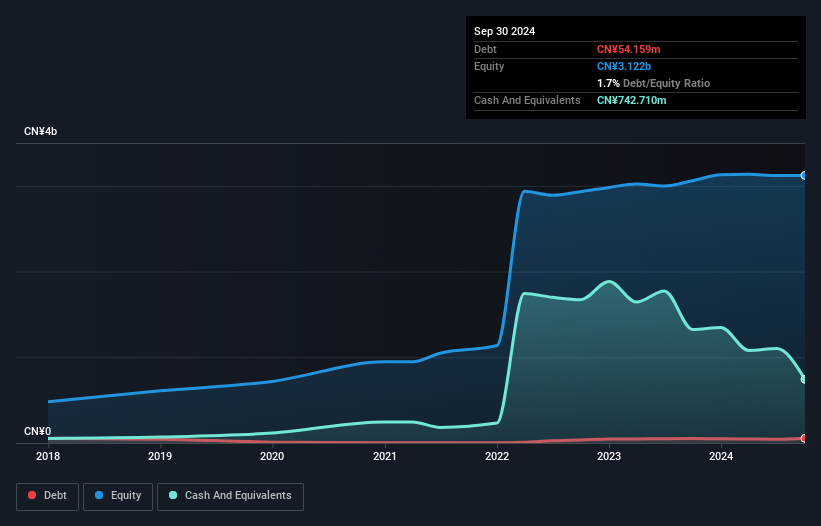Click the red Debt legend dot

32,495
